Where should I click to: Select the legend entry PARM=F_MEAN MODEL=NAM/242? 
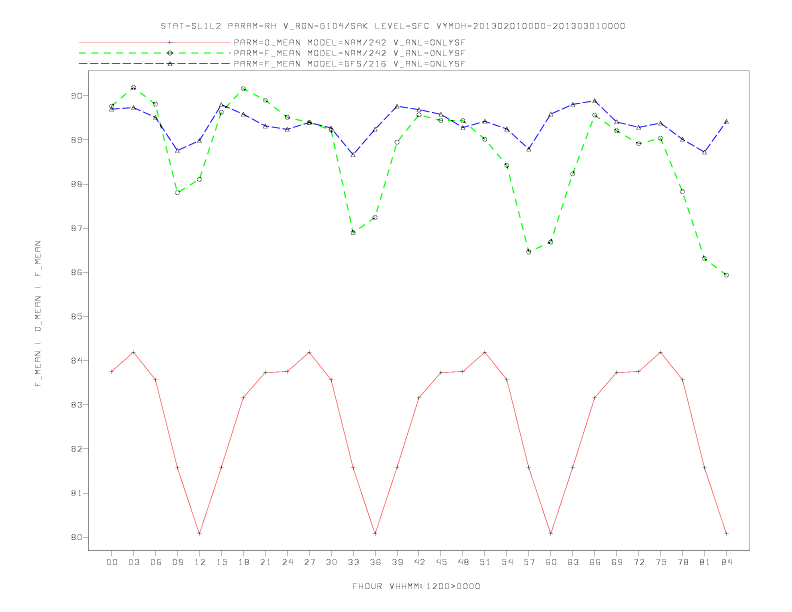pos(350,53)
